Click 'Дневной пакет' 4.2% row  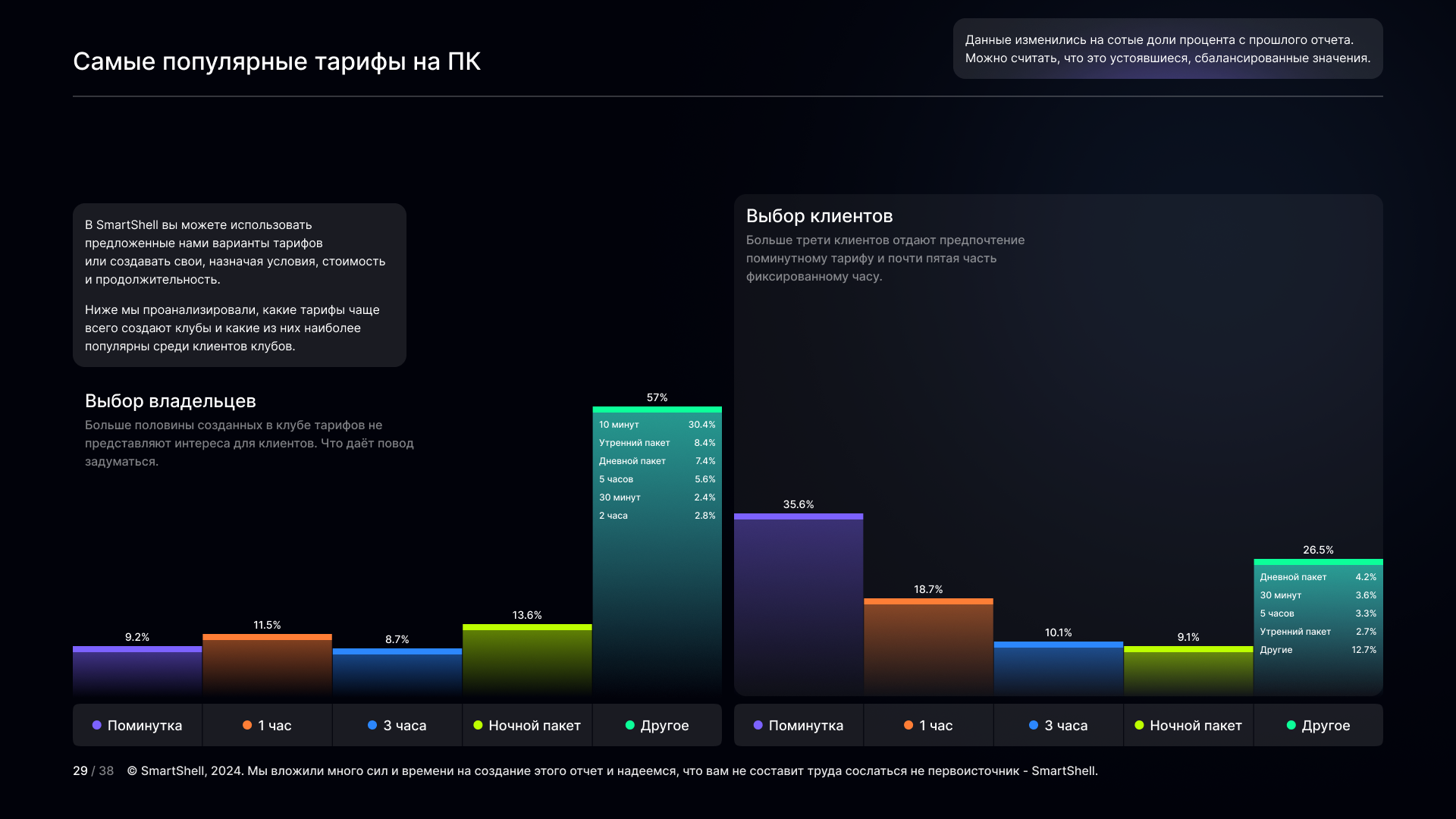coord(1318,577)
